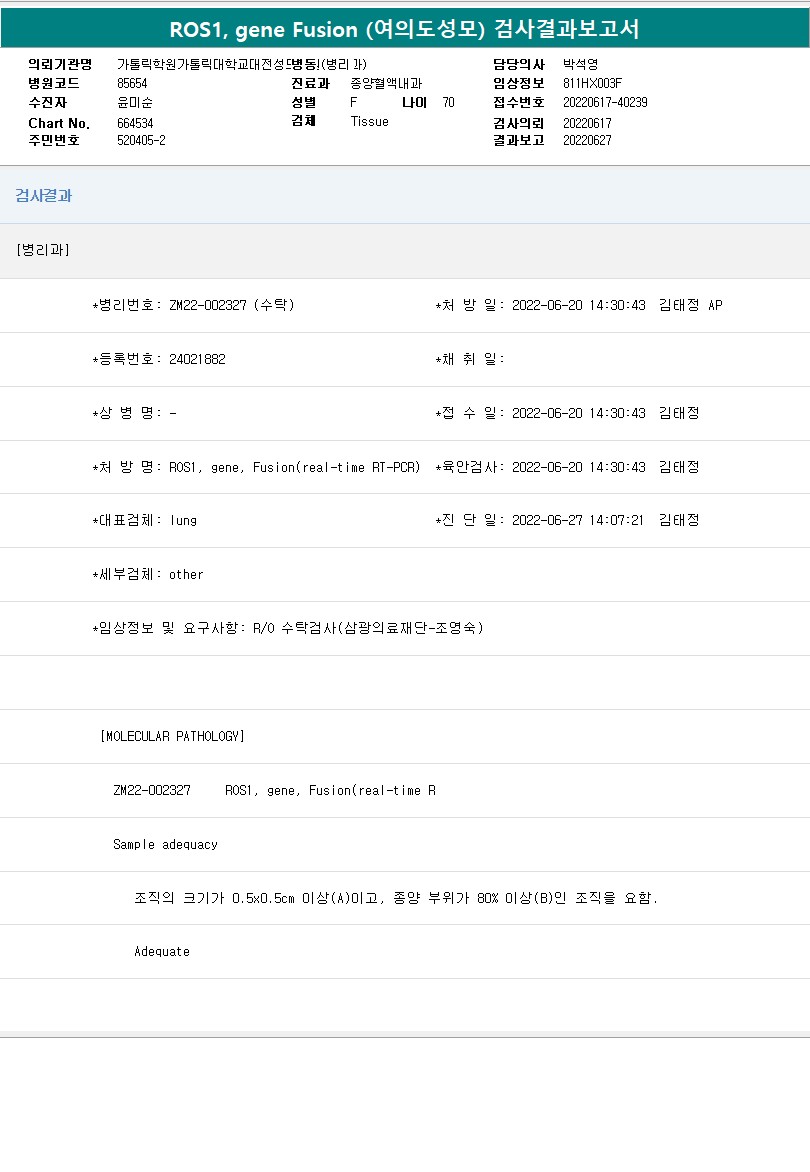Click the [병리과] section label
The width and height of the screenshot is (810, 1172).
click(x=43, y=250)
